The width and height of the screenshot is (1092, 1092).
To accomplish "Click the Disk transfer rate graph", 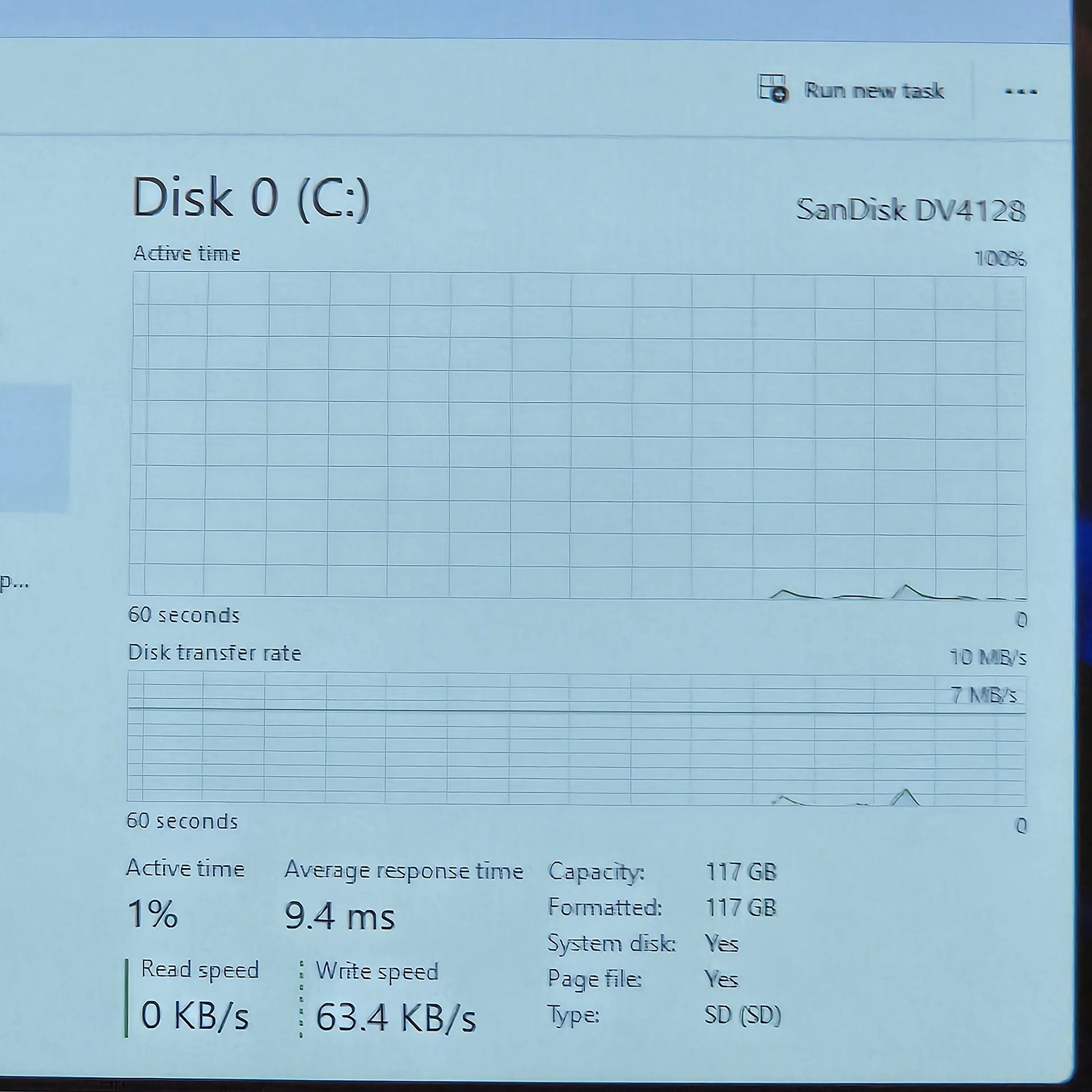I will pos(576,738).
